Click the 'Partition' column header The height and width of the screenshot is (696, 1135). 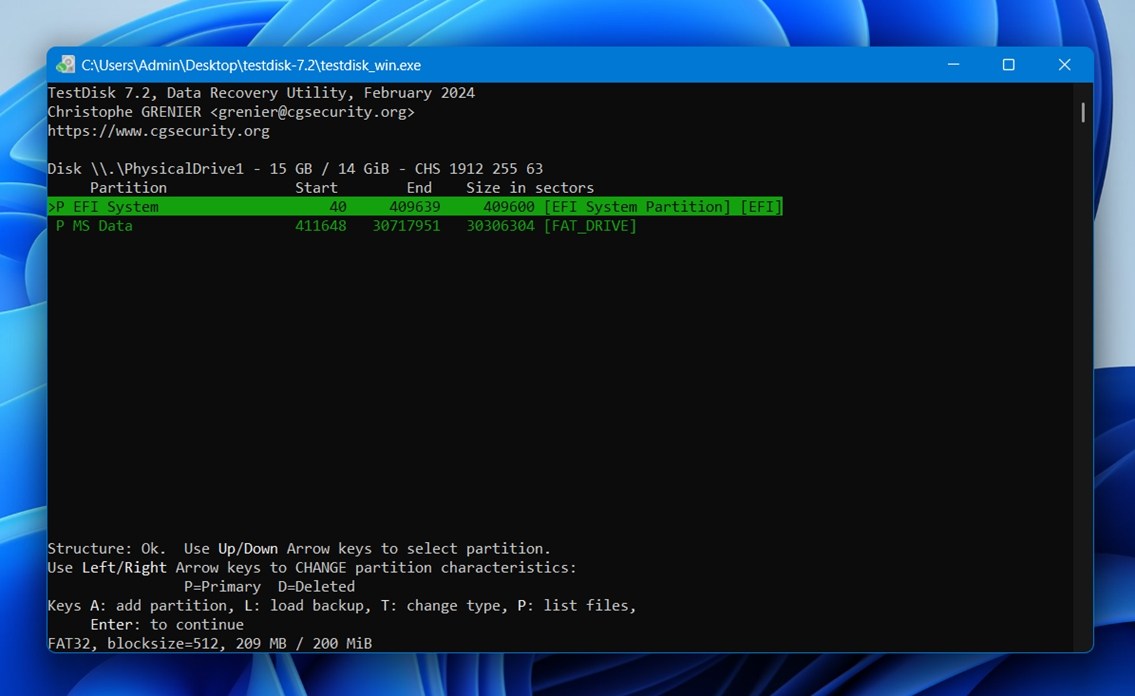(128, 187)
